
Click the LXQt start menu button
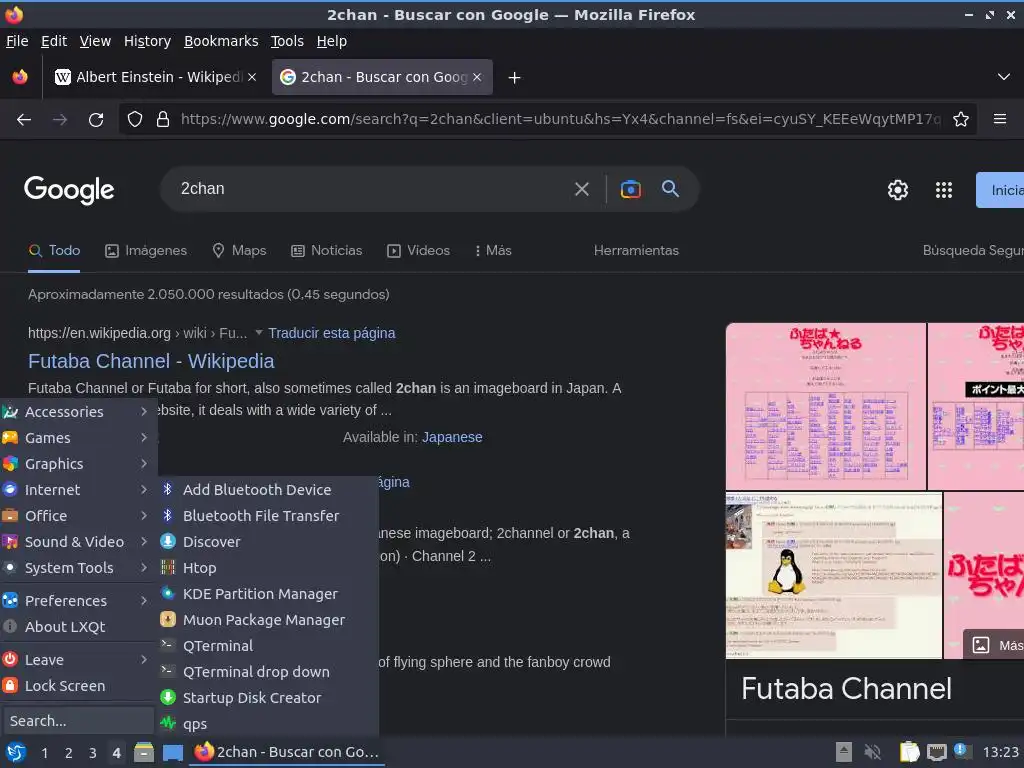(16, 752)
